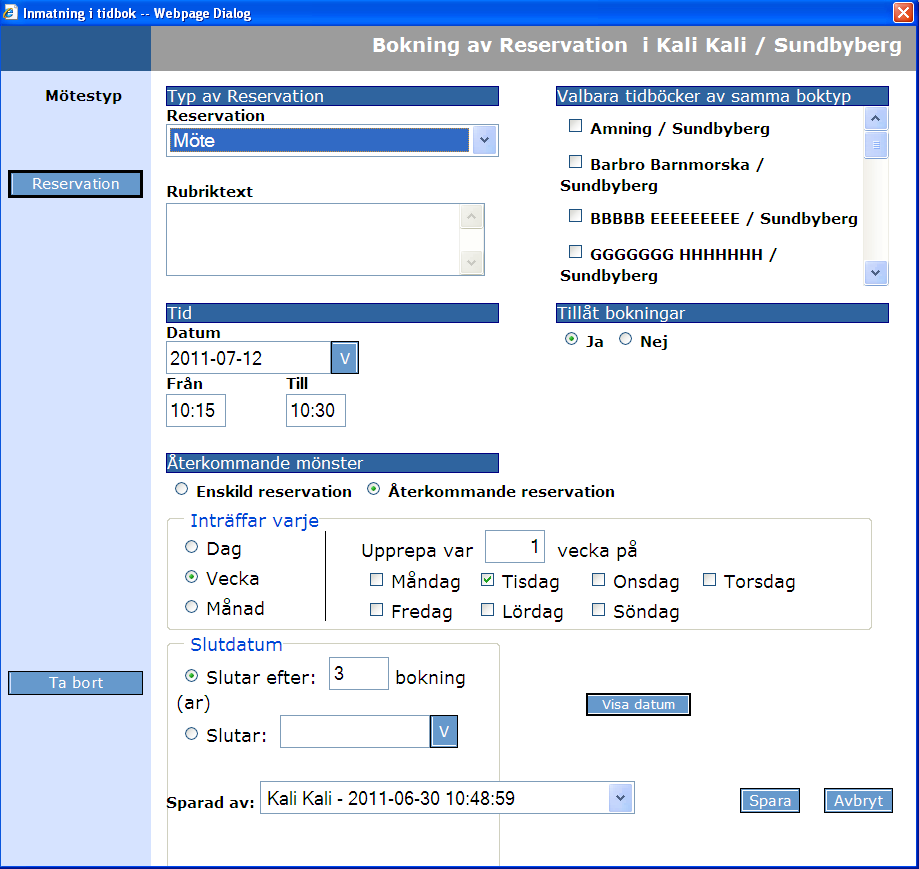Select the Månad recurrence radio button
This screenshot has height=869, width=919.
coord(192,606)
